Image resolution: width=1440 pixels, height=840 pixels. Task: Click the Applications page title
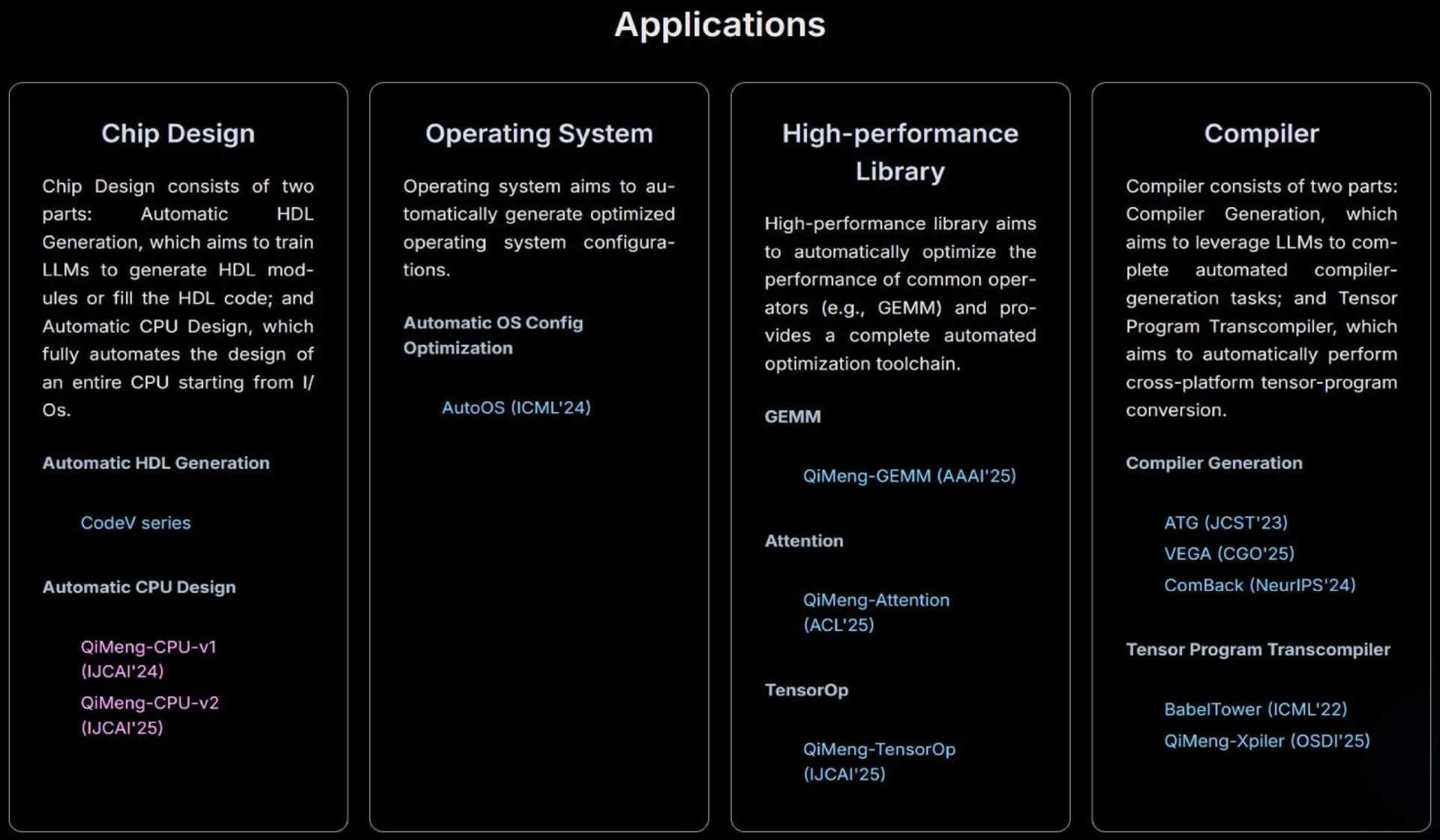[x=720, y=25]
